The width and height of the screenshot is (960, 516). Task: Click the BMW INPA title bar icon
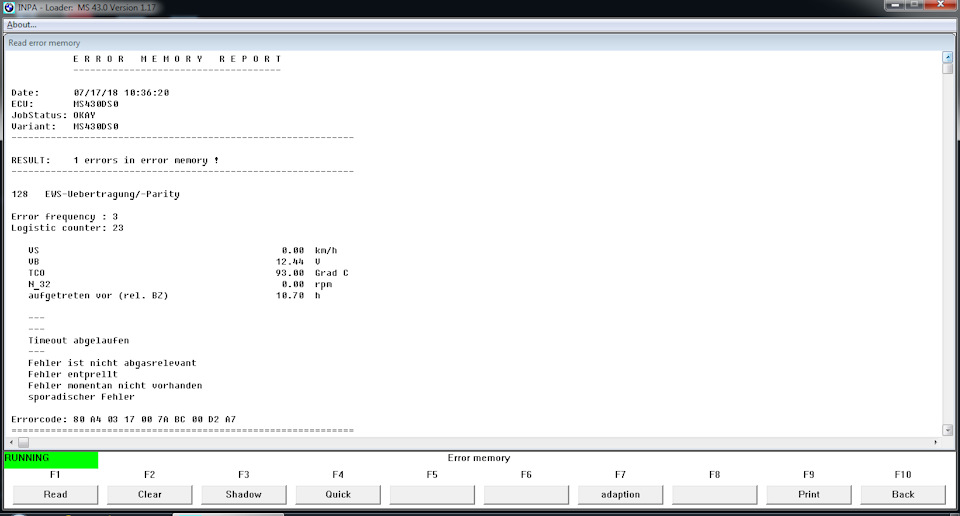tap(9, 8)
